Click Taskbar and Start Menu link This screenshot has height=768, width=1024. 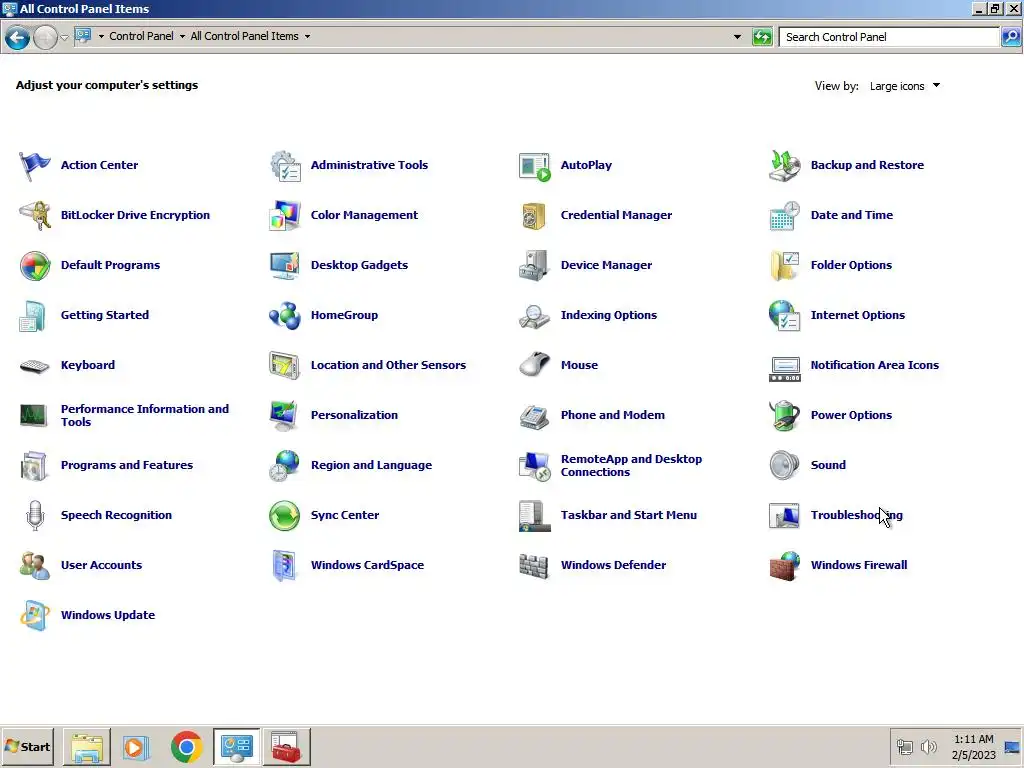tap(628, 515)
